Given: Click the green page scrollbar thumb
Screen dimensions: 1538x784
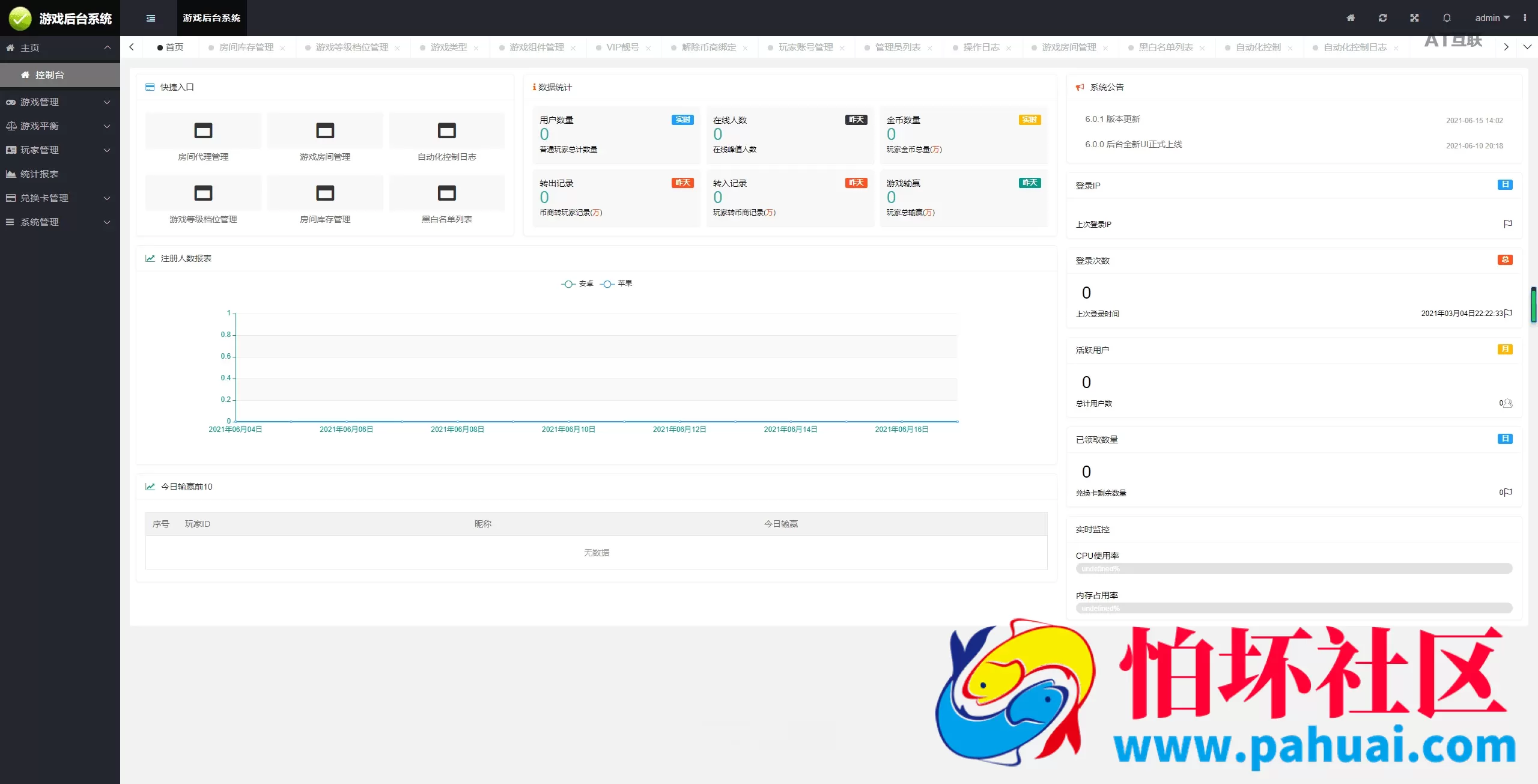Looking at the screenshot, I should [x=1533, y=305].
